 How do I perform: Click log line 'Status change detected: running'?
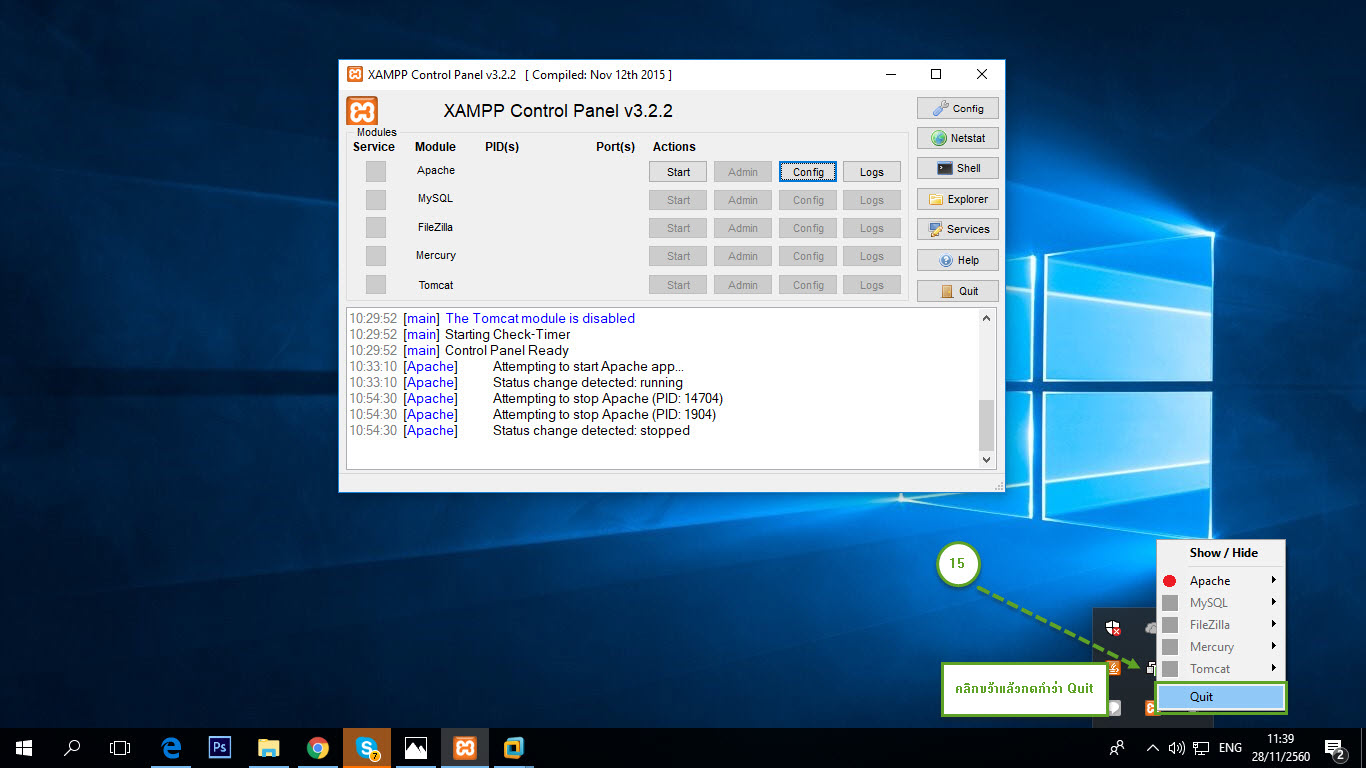coord(588,382)
